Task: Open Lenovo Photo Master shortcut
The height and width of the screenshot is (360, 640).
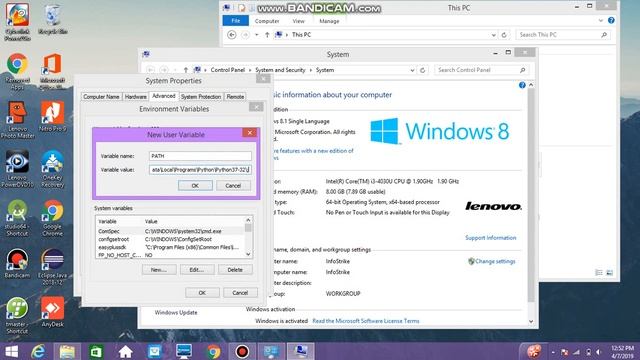Action: [17, 119]
